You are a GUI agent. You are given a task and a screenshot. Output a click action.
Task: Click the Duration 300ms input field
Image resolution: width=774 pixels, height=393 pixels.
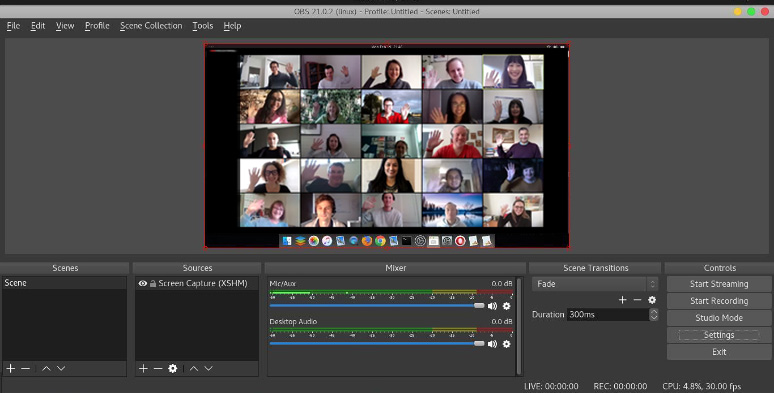coord(608,314)
